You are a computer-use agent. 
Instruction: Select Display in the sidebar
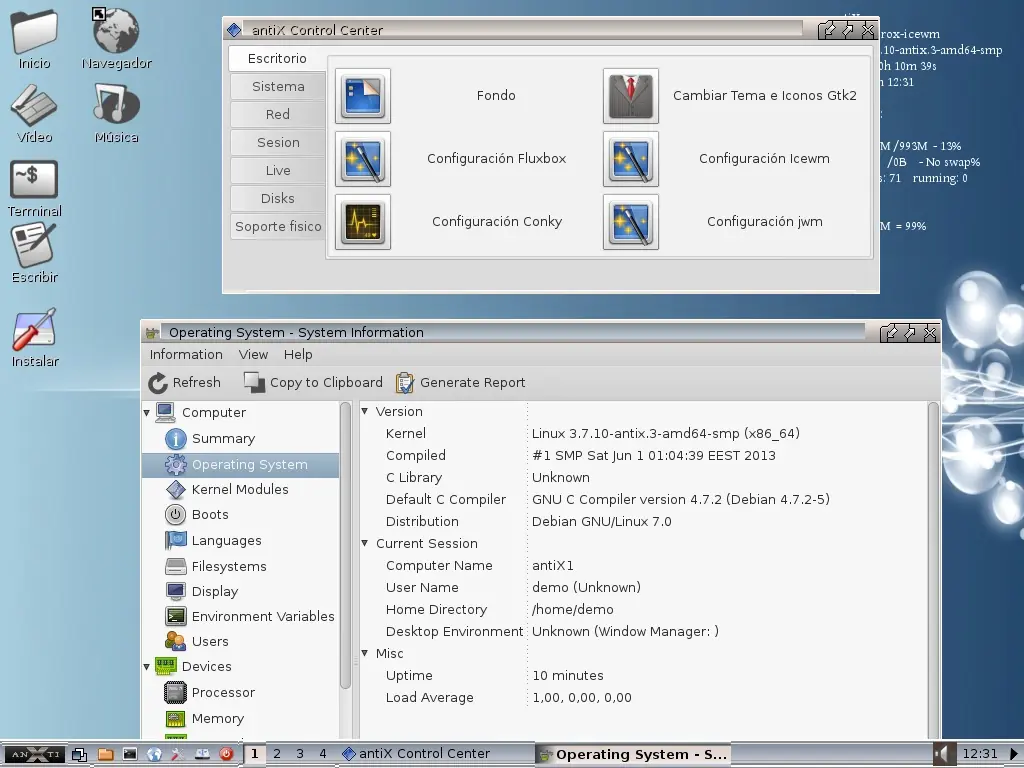(x=214, y=592)
